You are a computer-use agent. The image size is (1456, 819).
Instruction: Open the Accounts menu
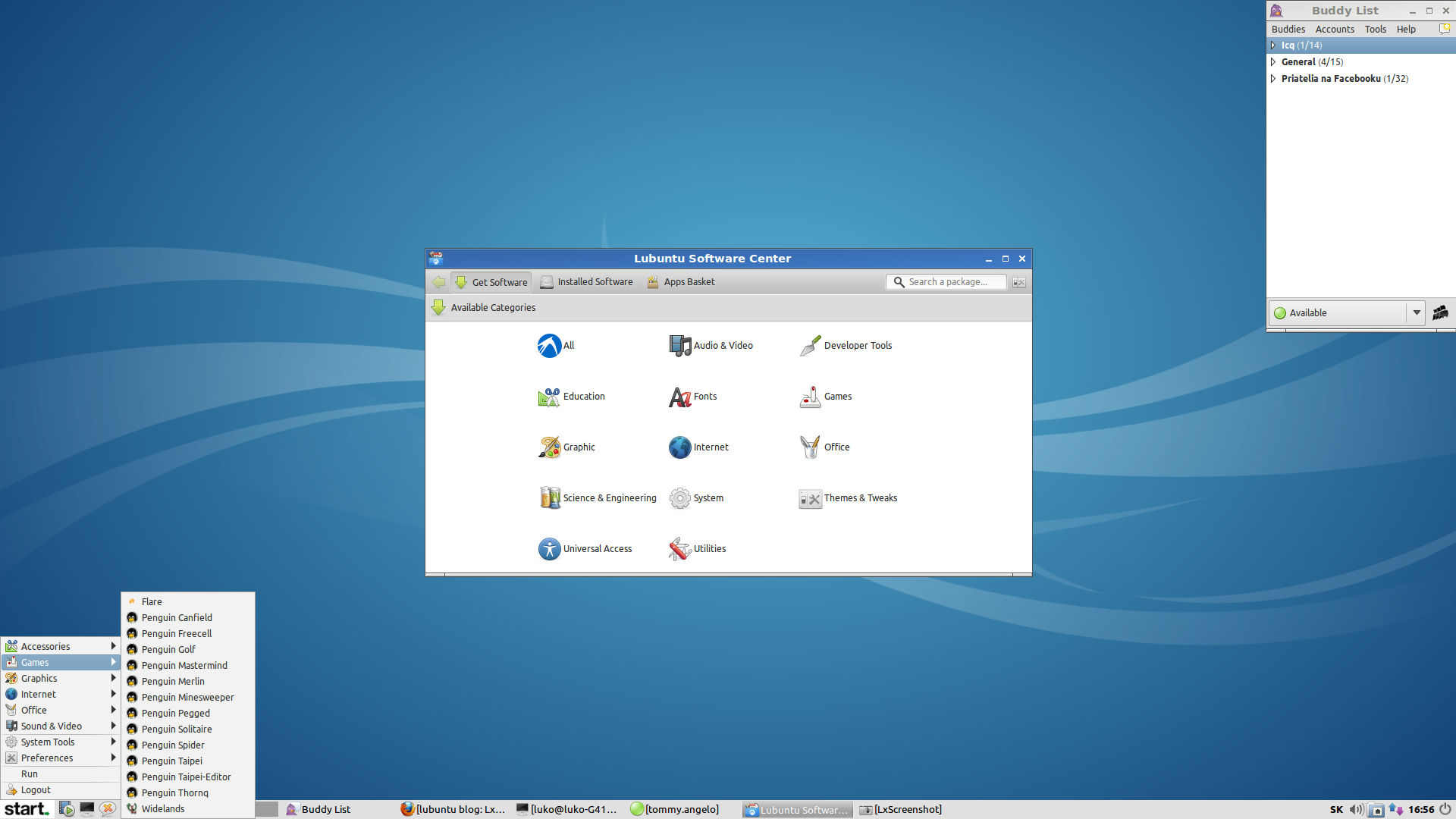click(1335, 30)
